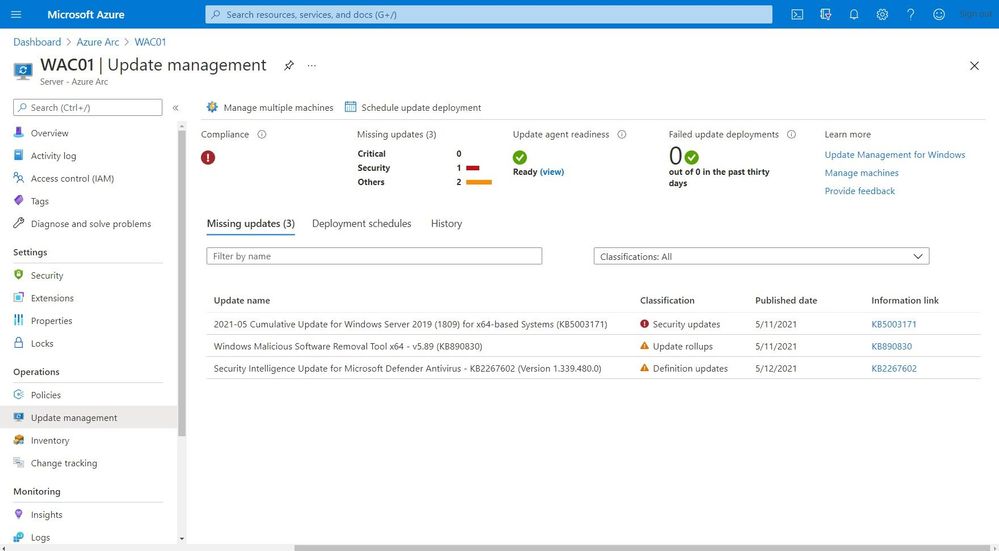
Task: Switch to the History tab
Action: click(446, 224)
